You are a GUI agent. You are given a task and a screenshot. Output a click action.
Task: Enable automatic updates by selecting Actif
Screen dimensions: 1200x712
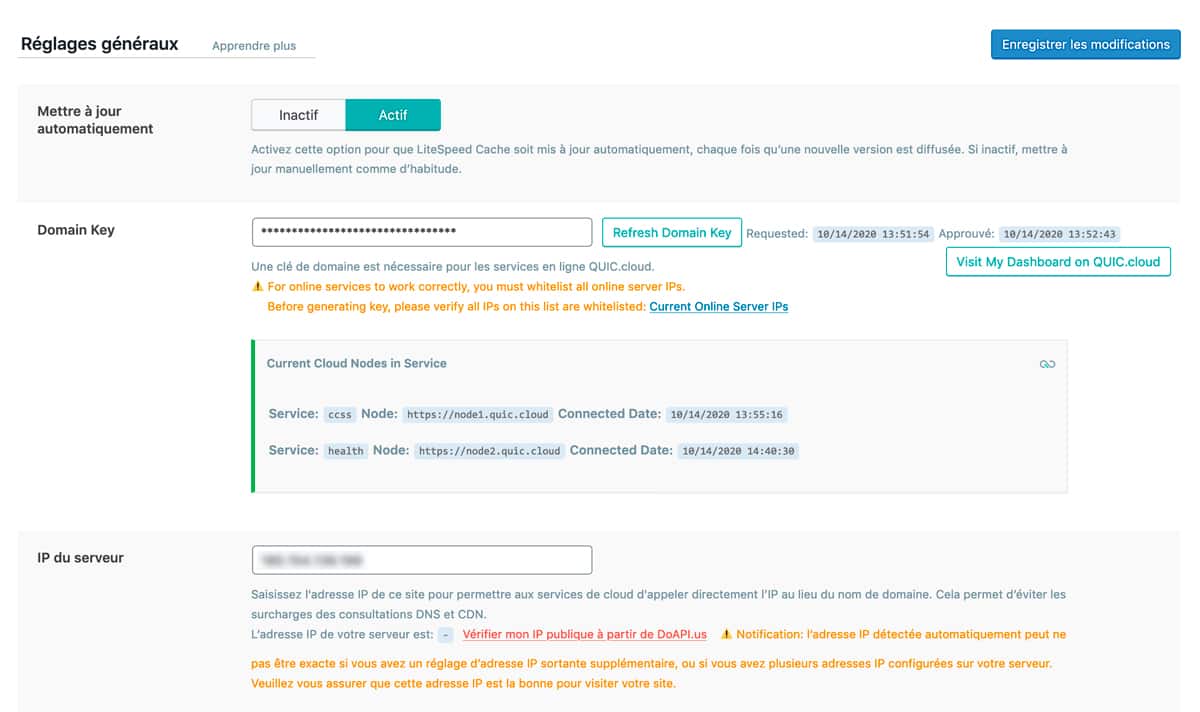[x=392, y=114]
